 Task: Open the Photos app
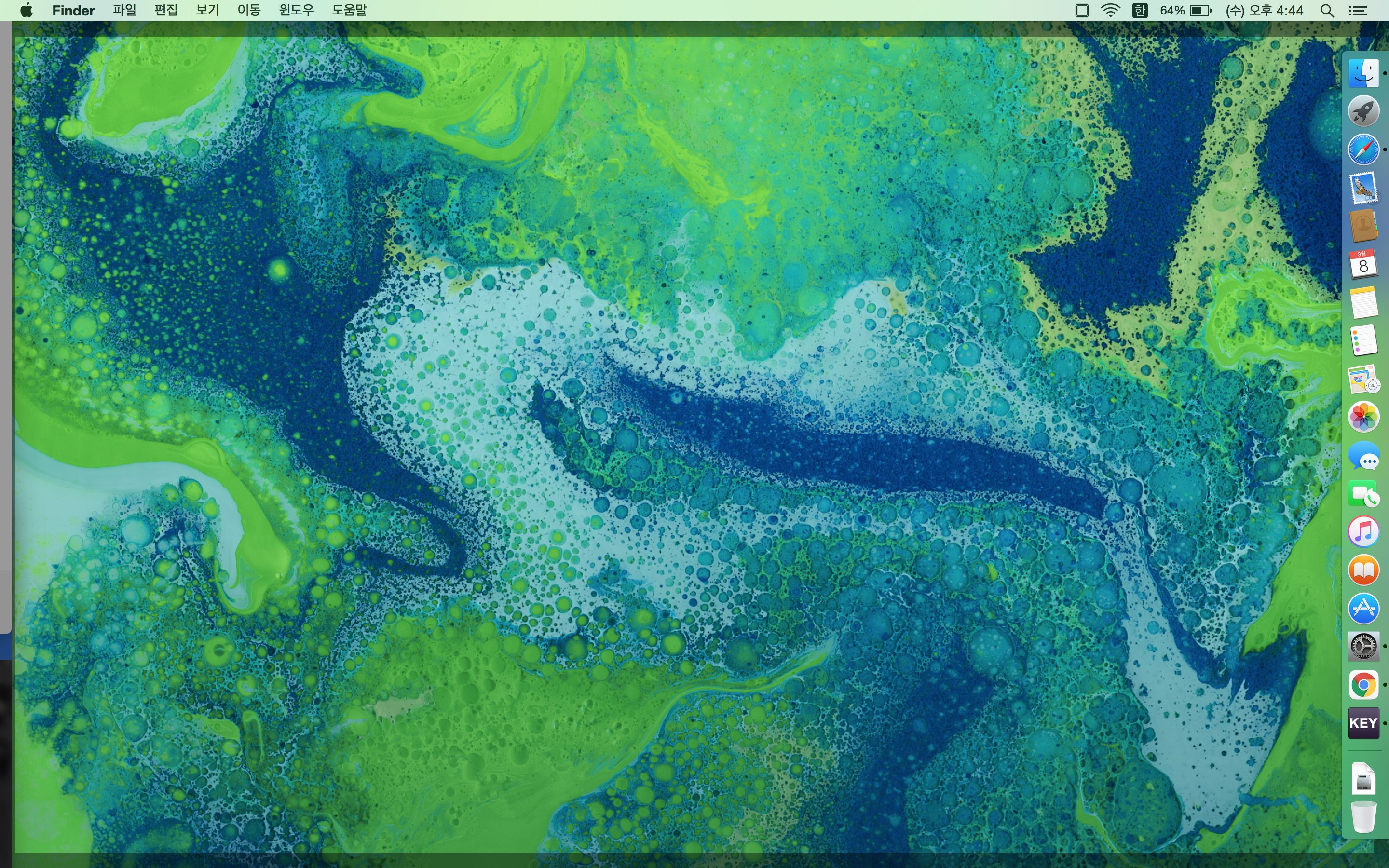pos(1363,417)
